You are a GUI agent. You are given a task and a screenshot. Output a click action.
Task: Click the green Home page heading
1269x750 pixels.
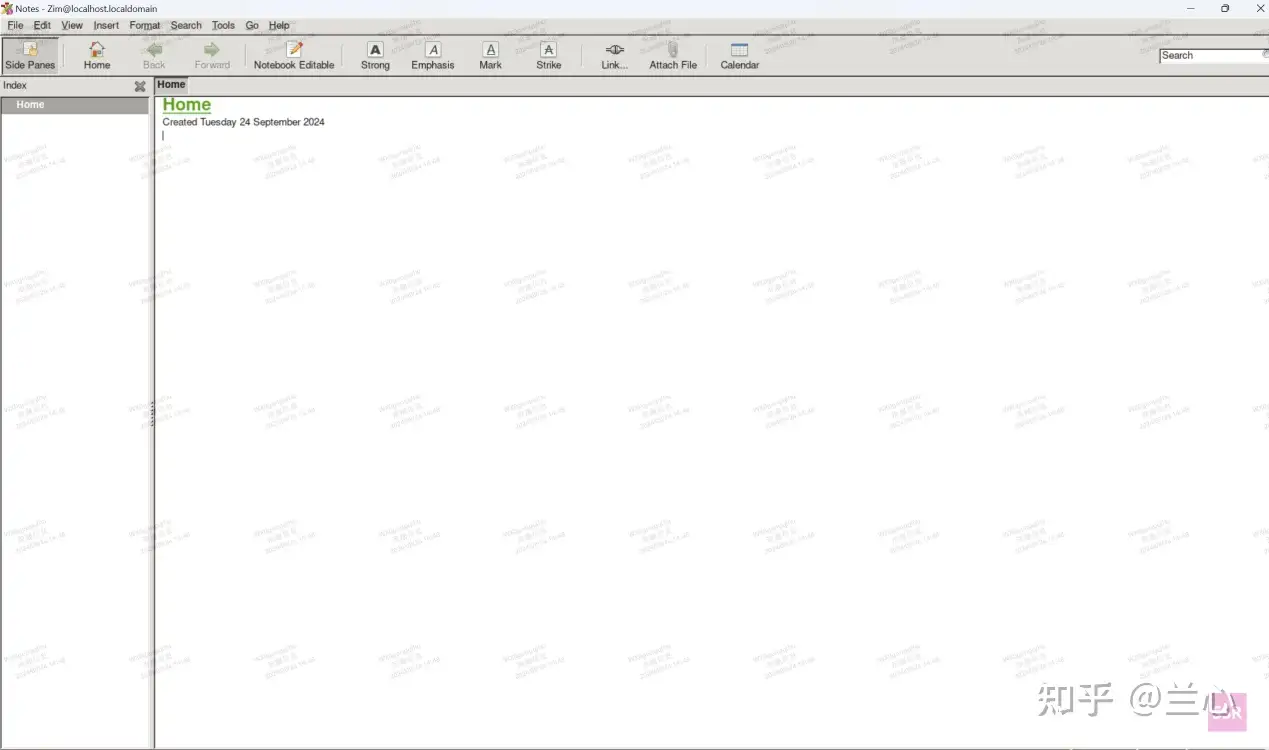point(187,104)
